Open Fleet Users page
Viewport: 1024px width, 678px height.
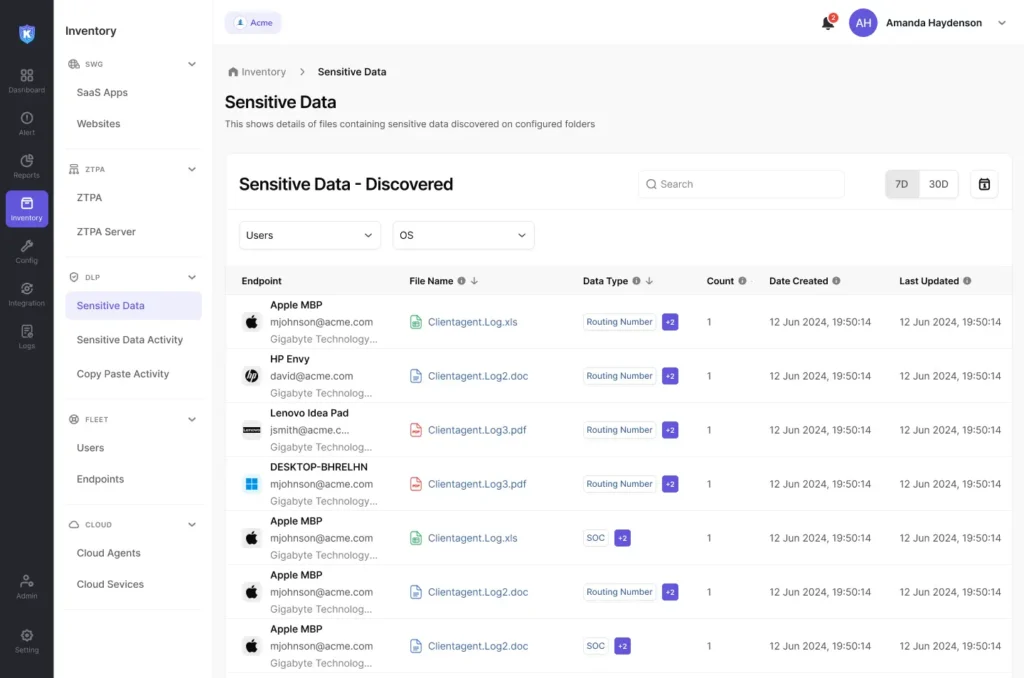click(90, 448)
